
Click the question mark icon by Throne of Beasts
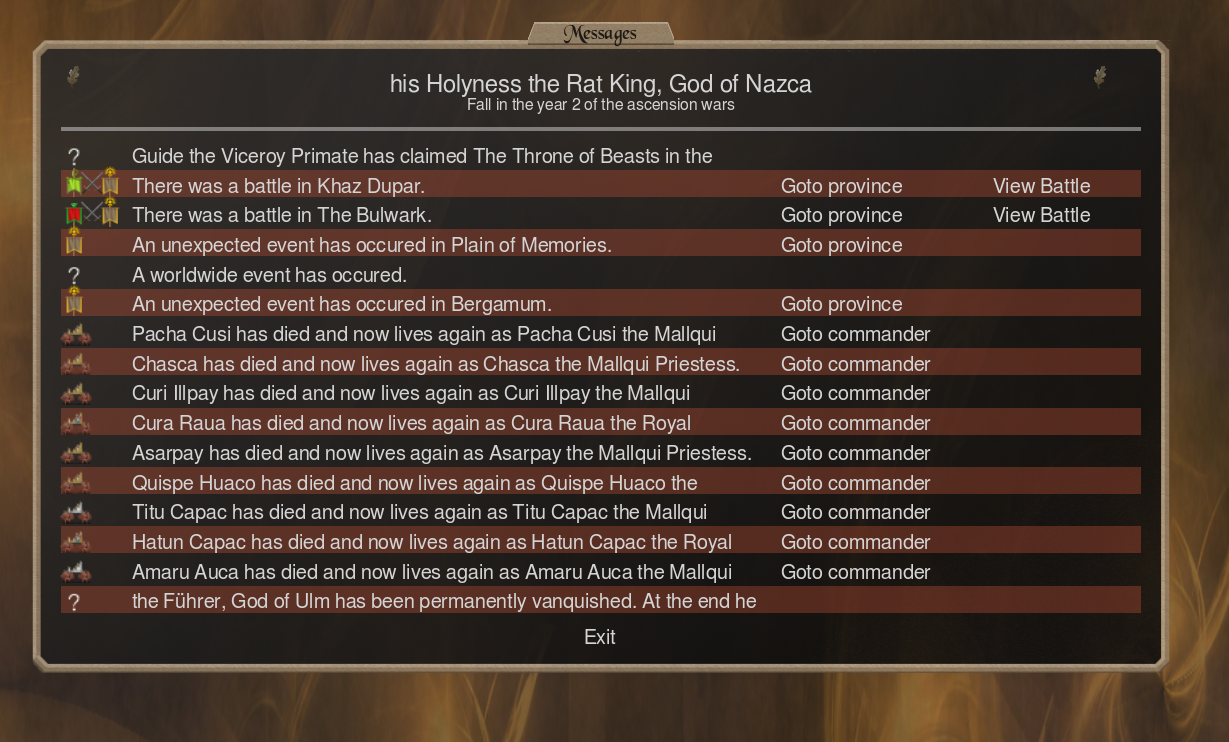click(73, 156)
